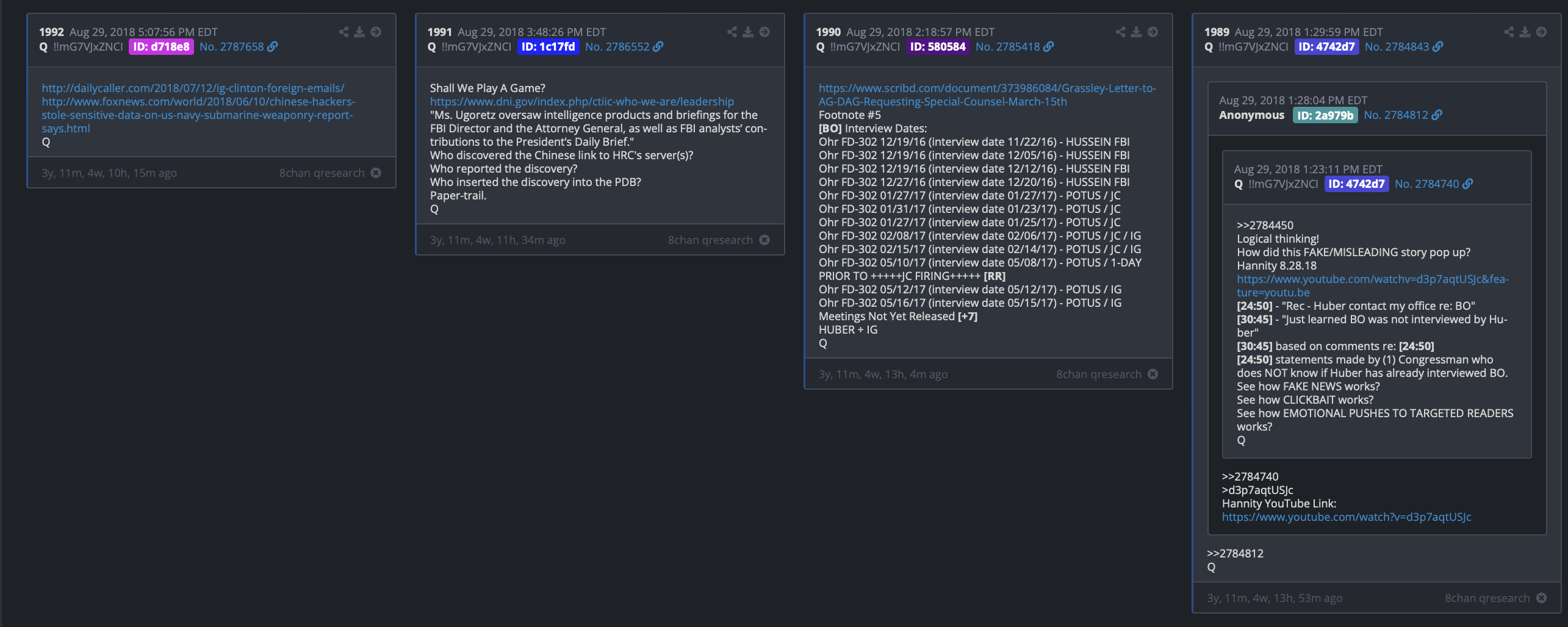Click timestamp '3y, 11m, 4w, 10h, 15m ago'
The height and width of the screenshot is (627, 1568).
click(109, 173)
